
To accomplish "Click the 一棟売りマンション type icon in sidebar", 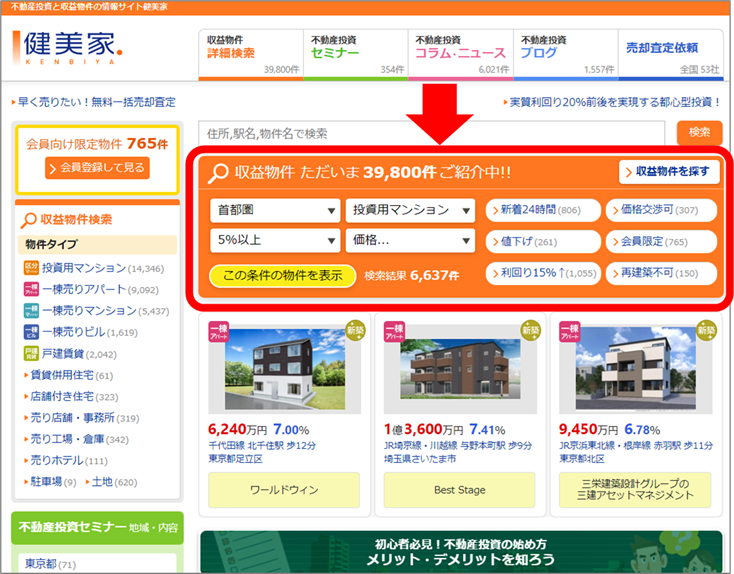I will pyautogui.click(x=31, y=311).
